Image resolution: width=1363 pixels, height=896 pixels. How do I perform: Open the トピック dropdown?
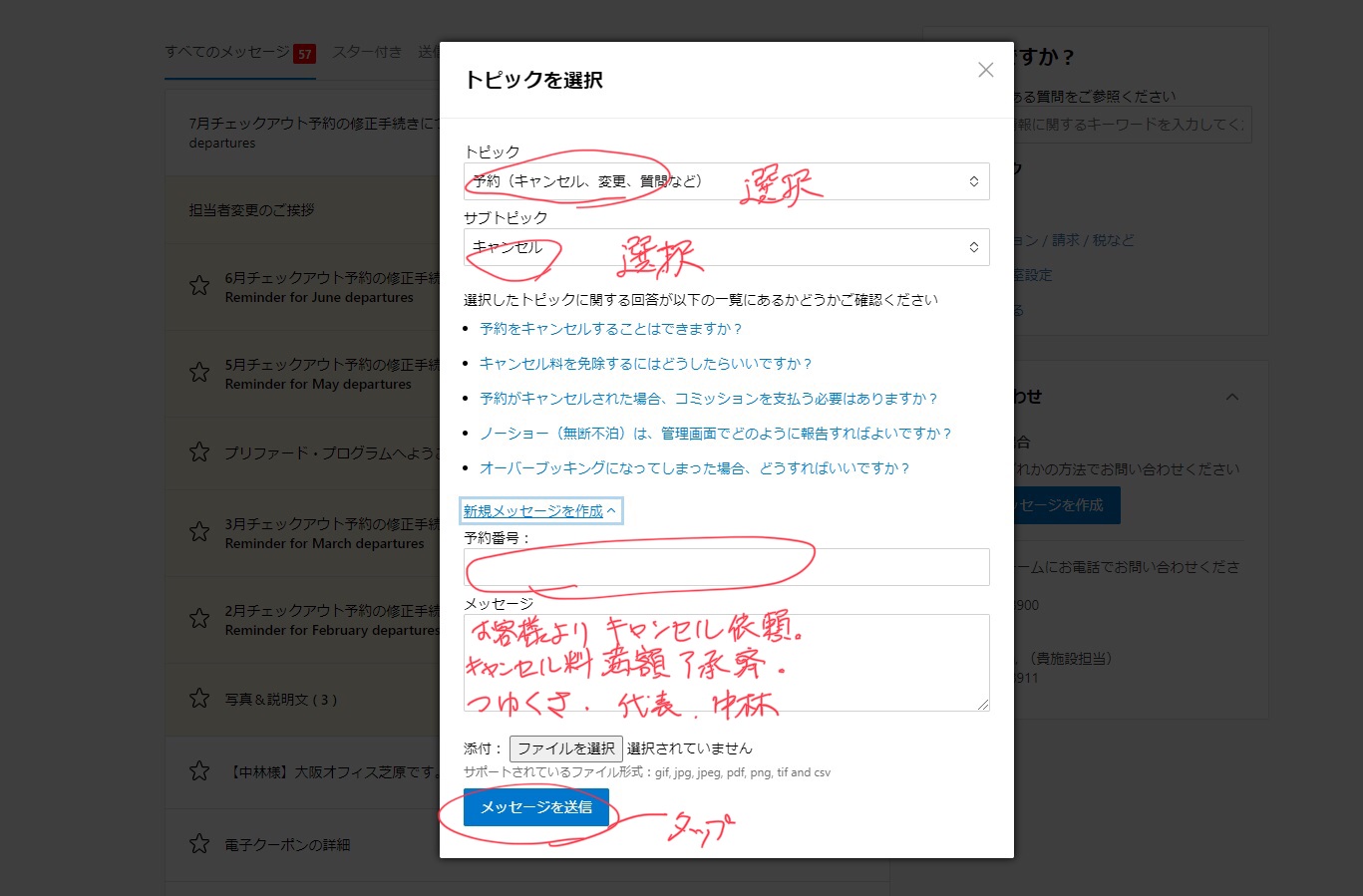tap(726, 181)
